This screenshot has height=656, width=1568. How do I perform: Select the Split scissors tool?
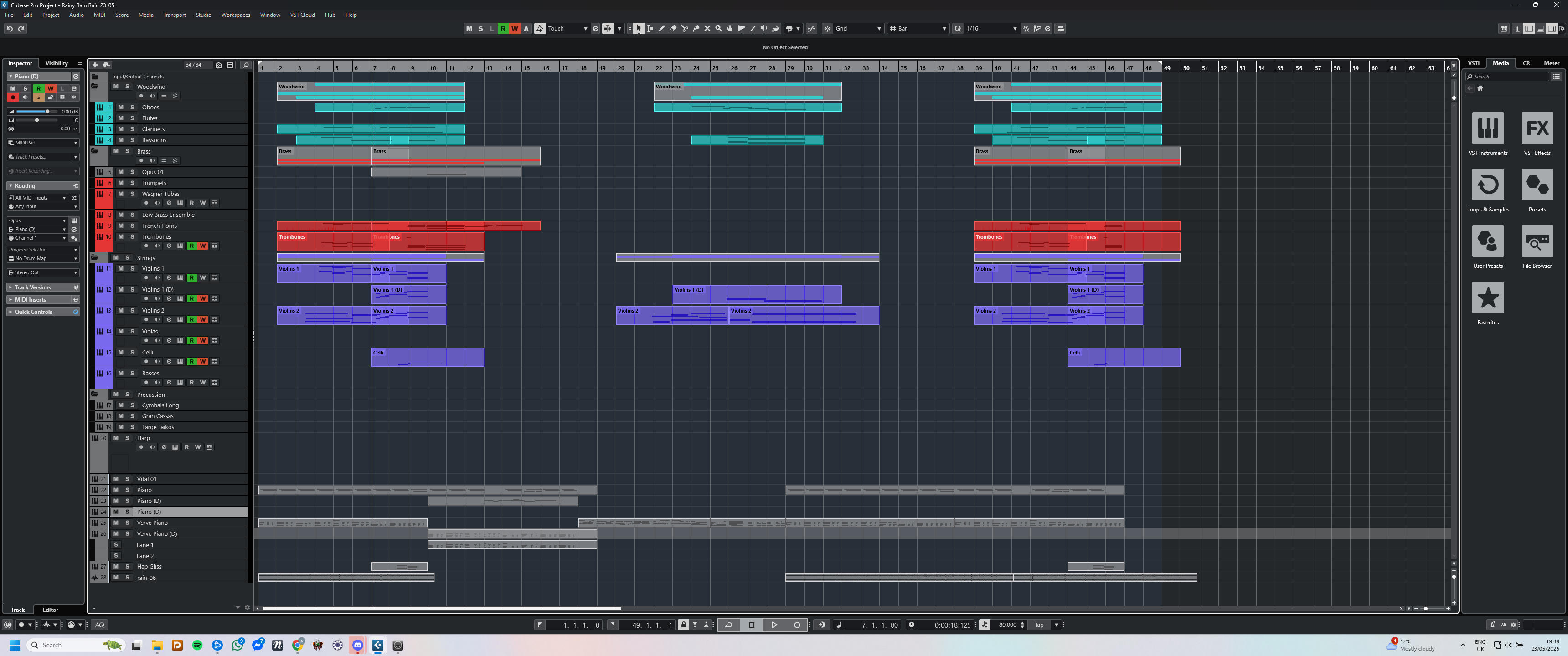pos(684,29)
